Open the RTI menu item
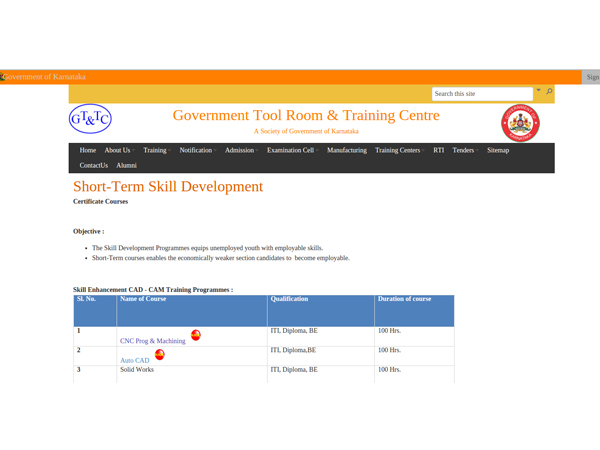Image resolution: width=600 pixels, height=450 pixels. coord(438,150)
